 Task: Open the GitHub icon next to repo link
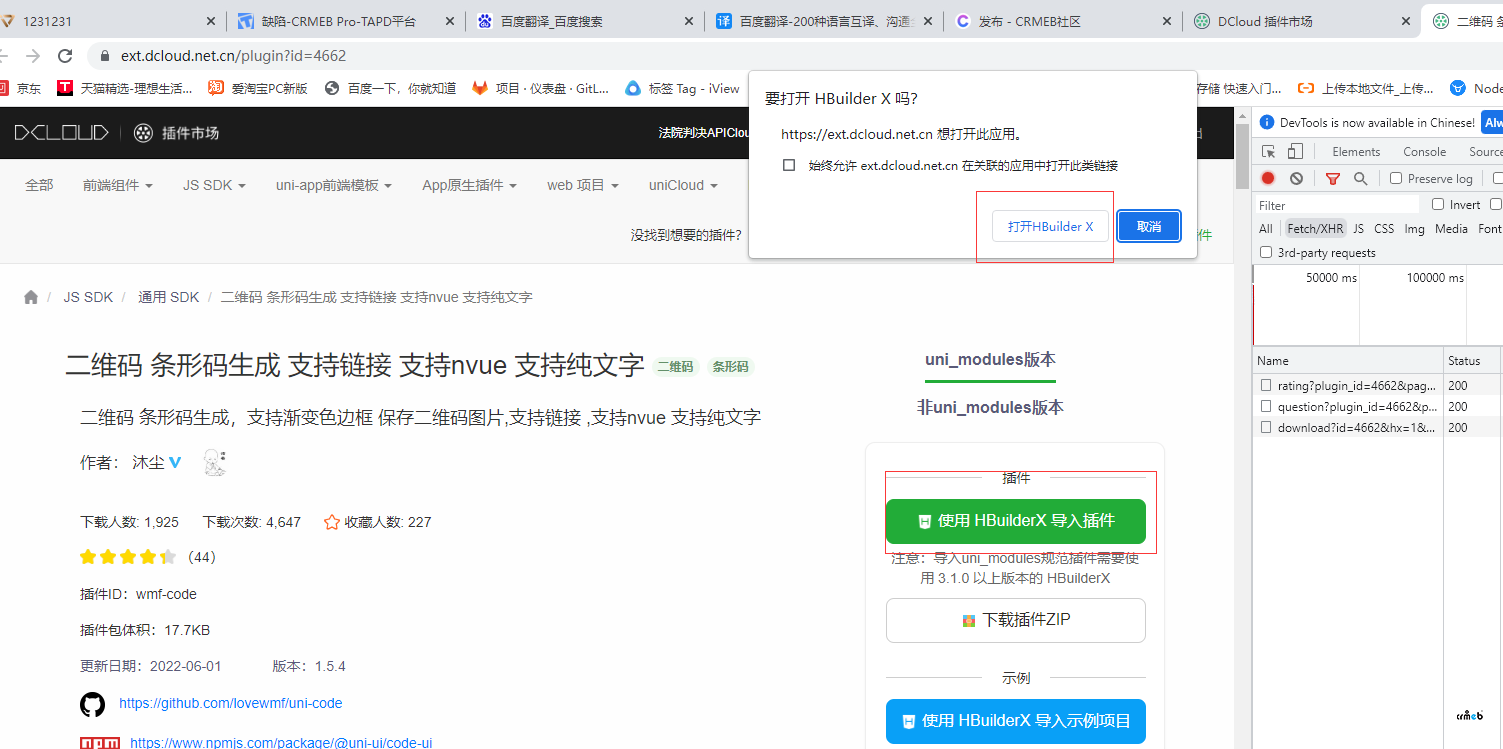(x=92, y=704)
